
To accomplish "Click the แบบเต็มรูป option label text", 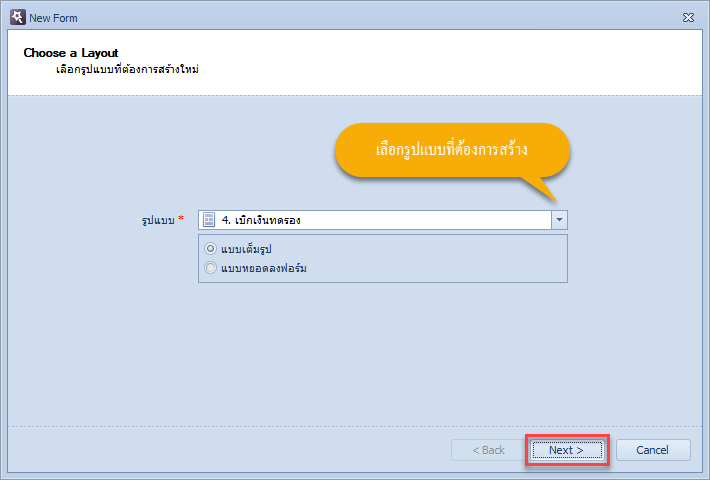I will tap(246, 249).
